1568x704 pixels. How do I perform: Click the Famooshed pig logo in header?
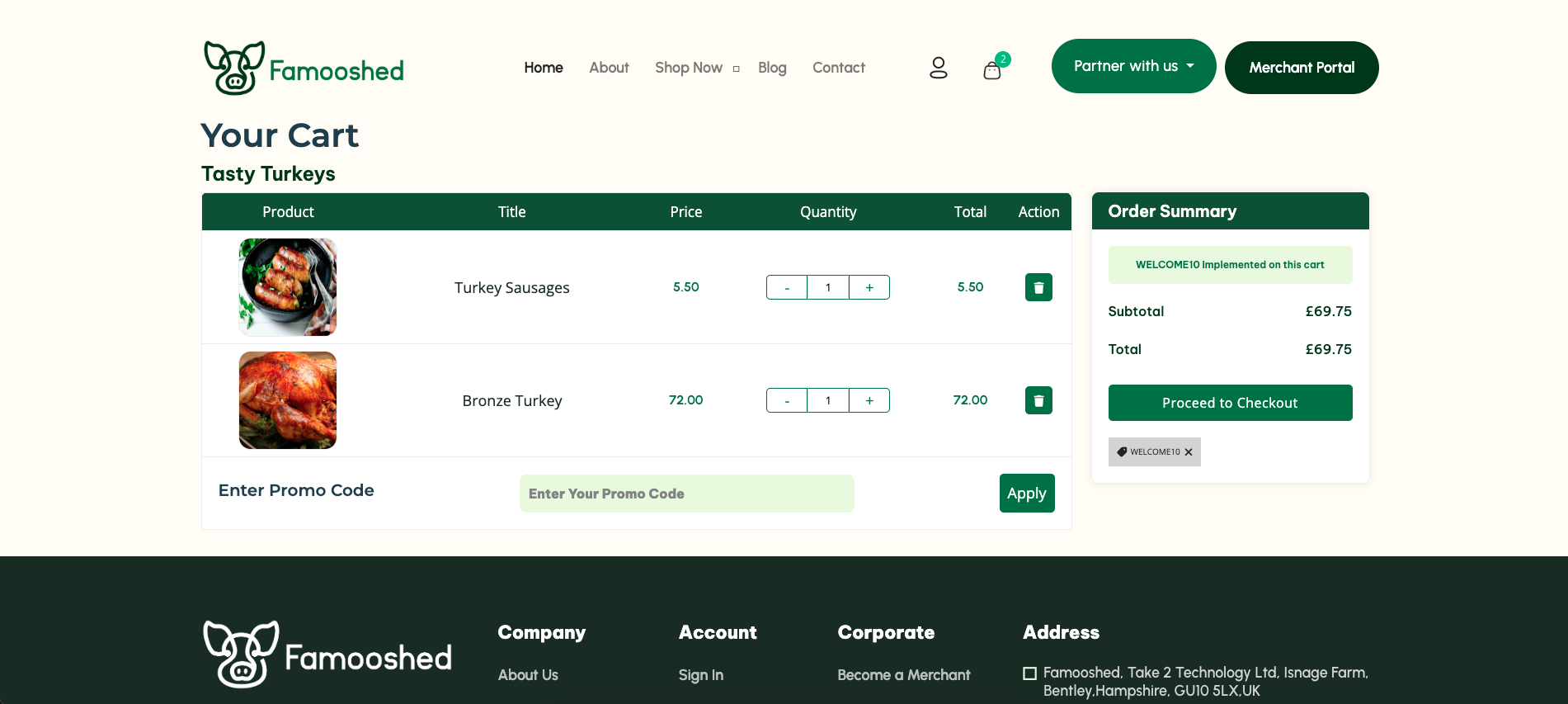(x=235, y=68)
